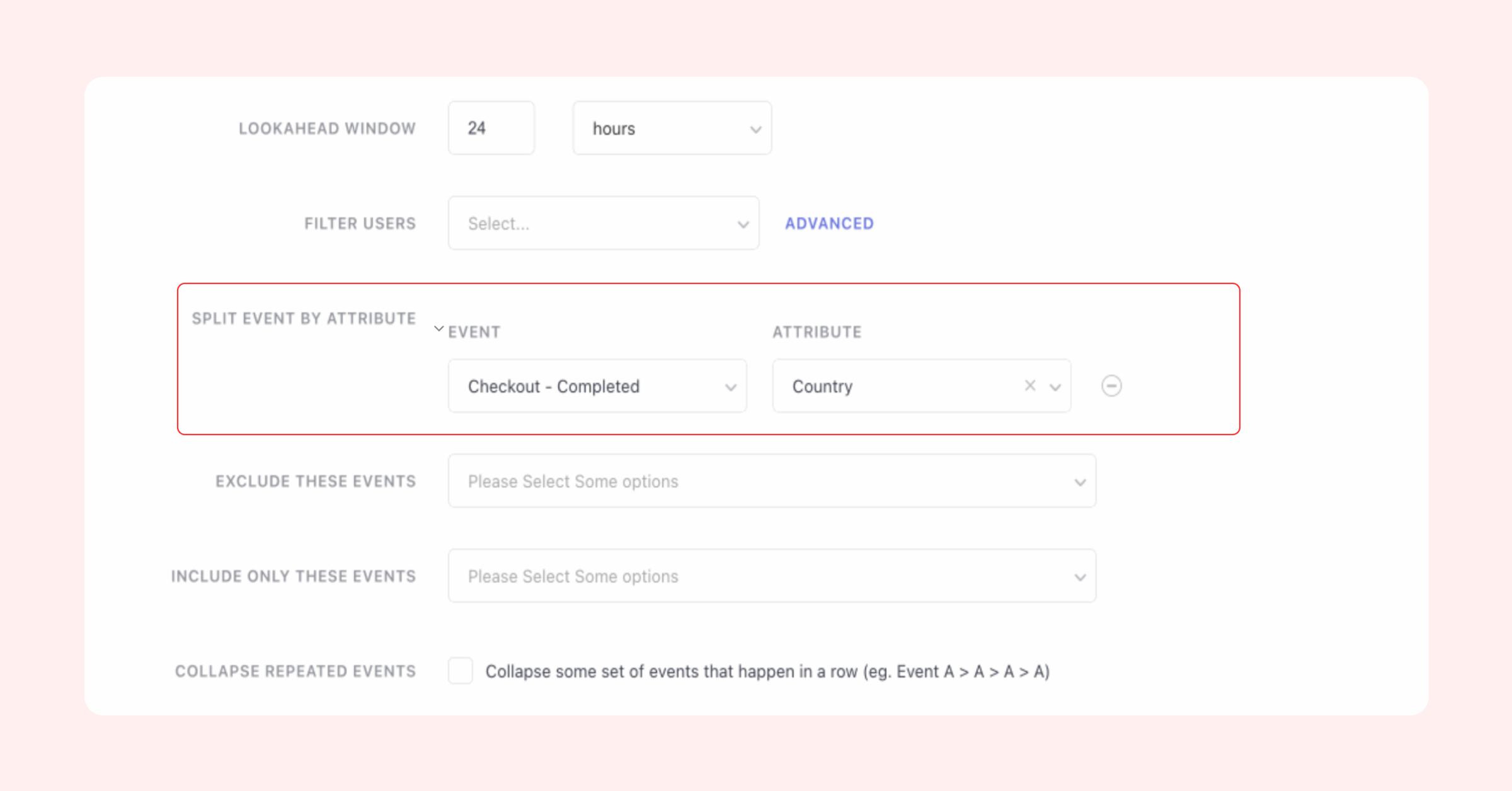Click the Filter Users chevron arrow
Image resolution: width=1512 pixels, height=791 pixels.
(x=743, y=225)
